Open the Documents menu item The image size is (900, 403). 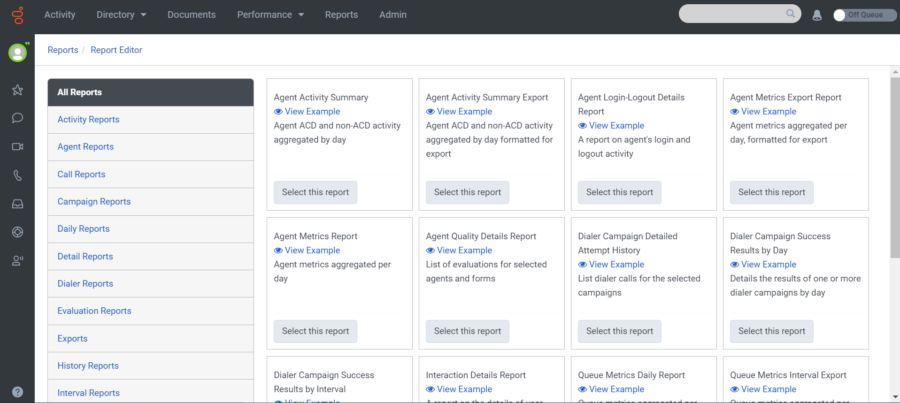tap(192, 15)
